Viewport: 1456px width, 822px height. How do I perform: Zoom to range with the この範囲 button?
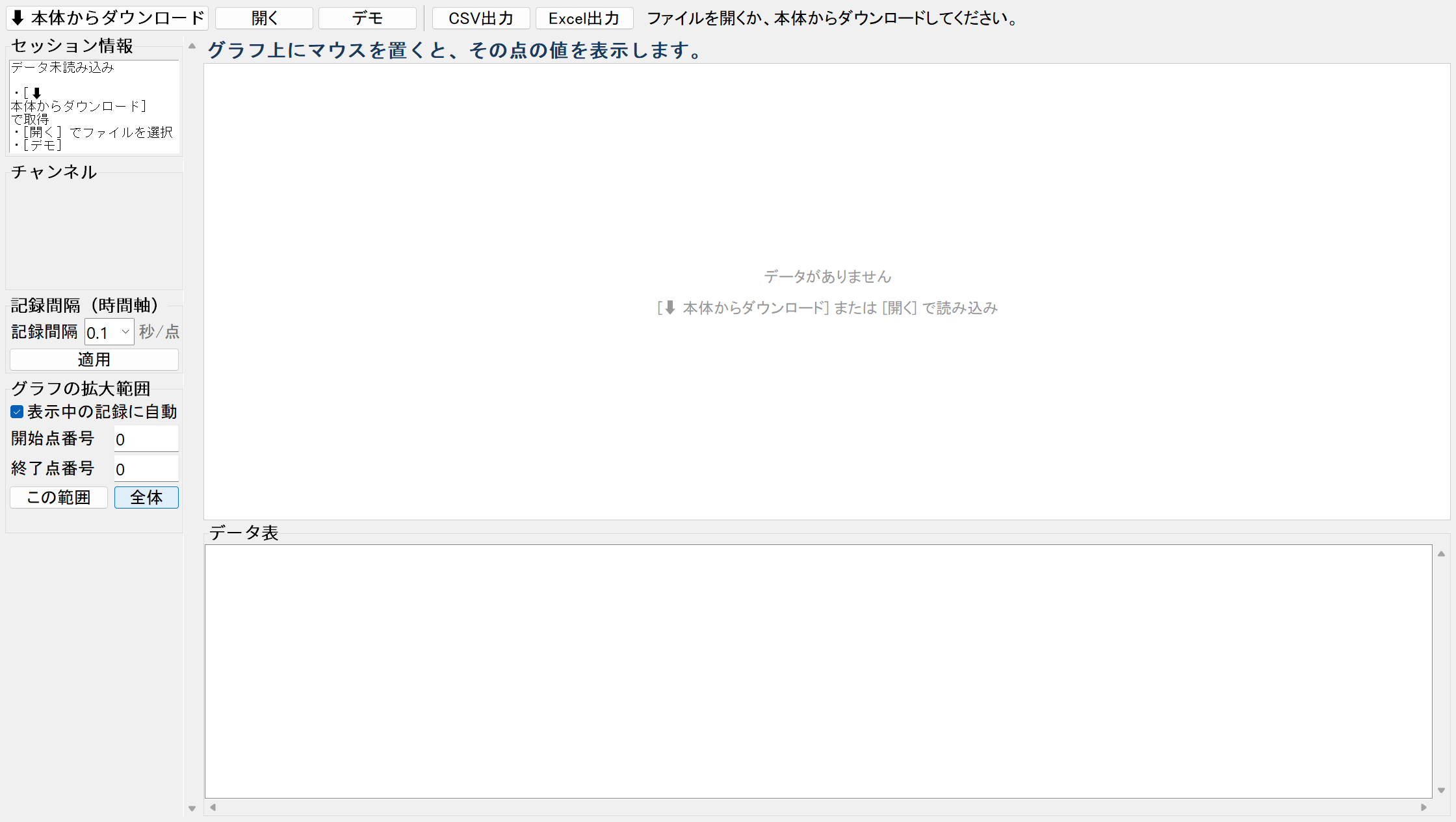[x=58, y=497]
